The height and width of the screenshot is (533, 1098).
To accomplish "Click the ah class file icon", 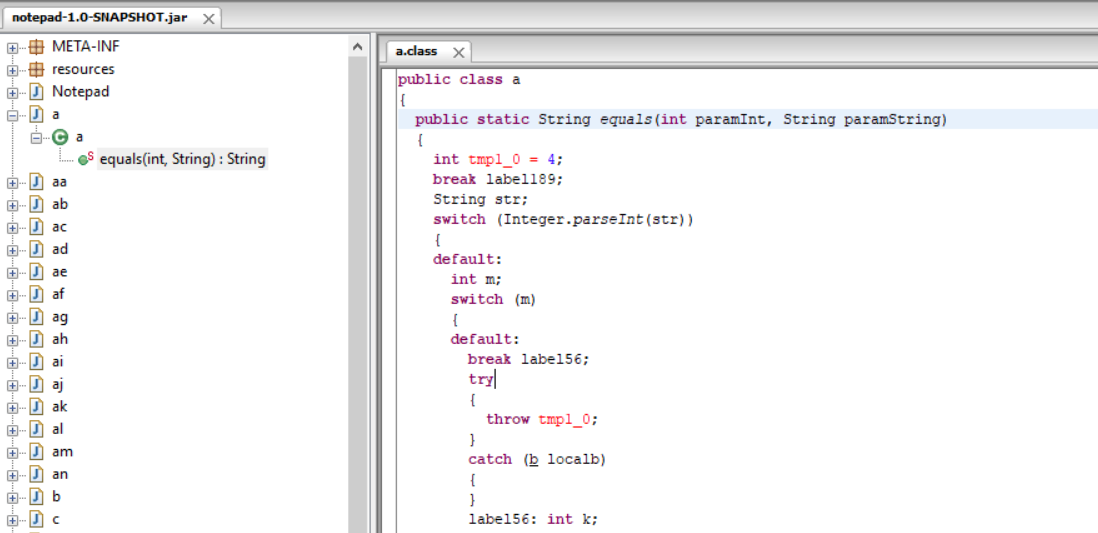I will tap(36, 339).
